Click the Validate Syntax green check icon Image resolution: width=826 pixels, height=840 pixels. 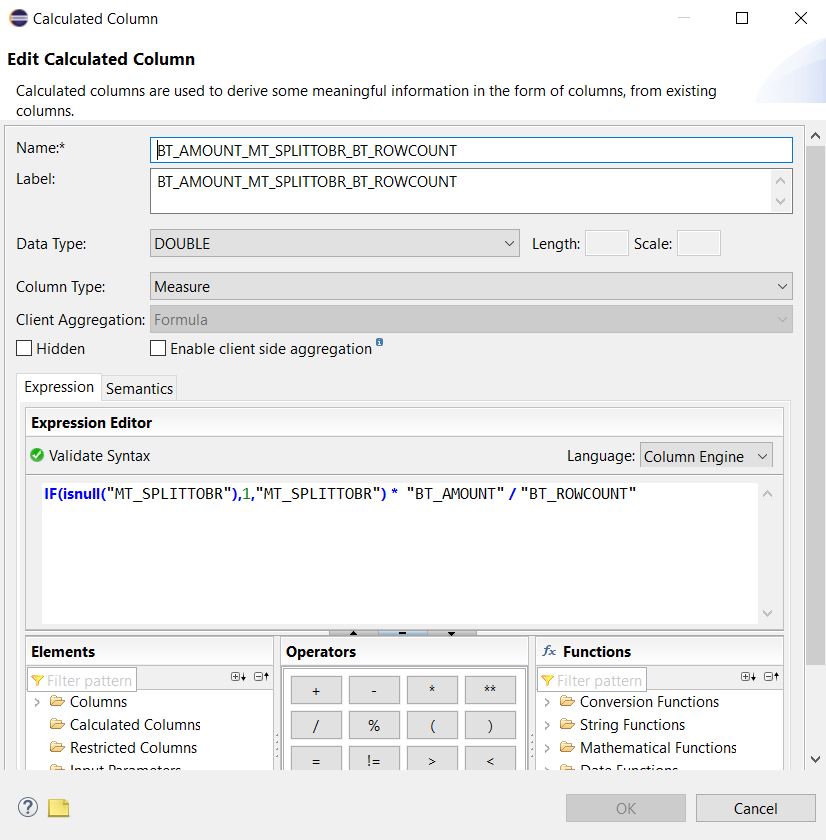[37, 456]
